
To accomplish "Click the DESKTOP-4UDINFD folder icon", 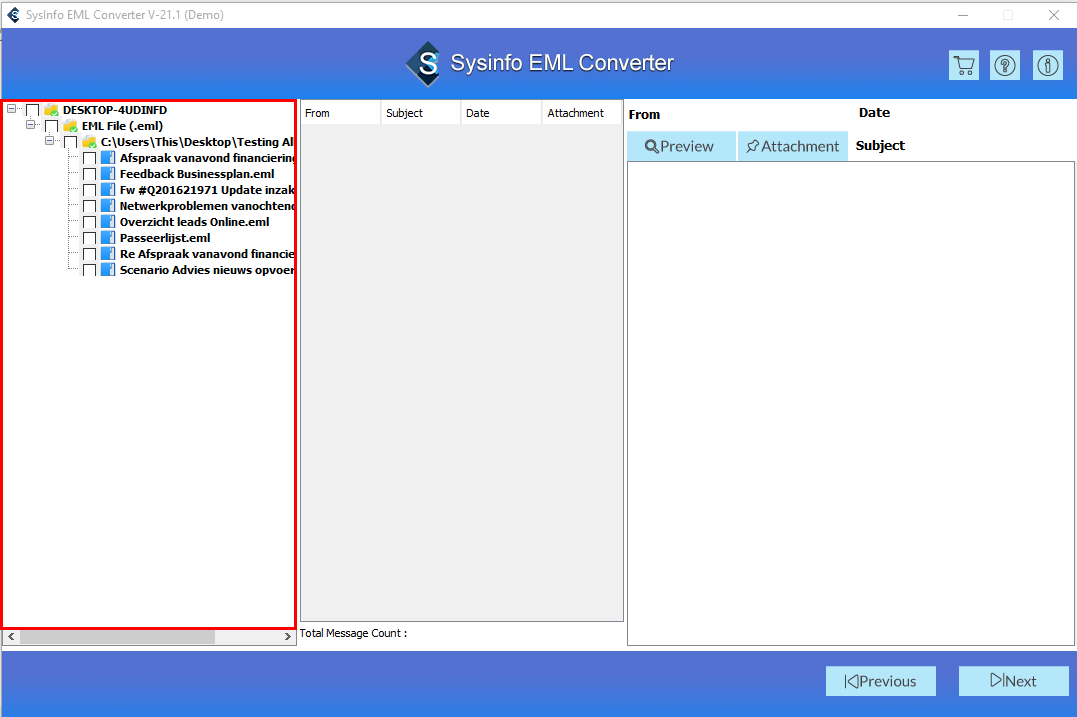I will pos(51,110).
